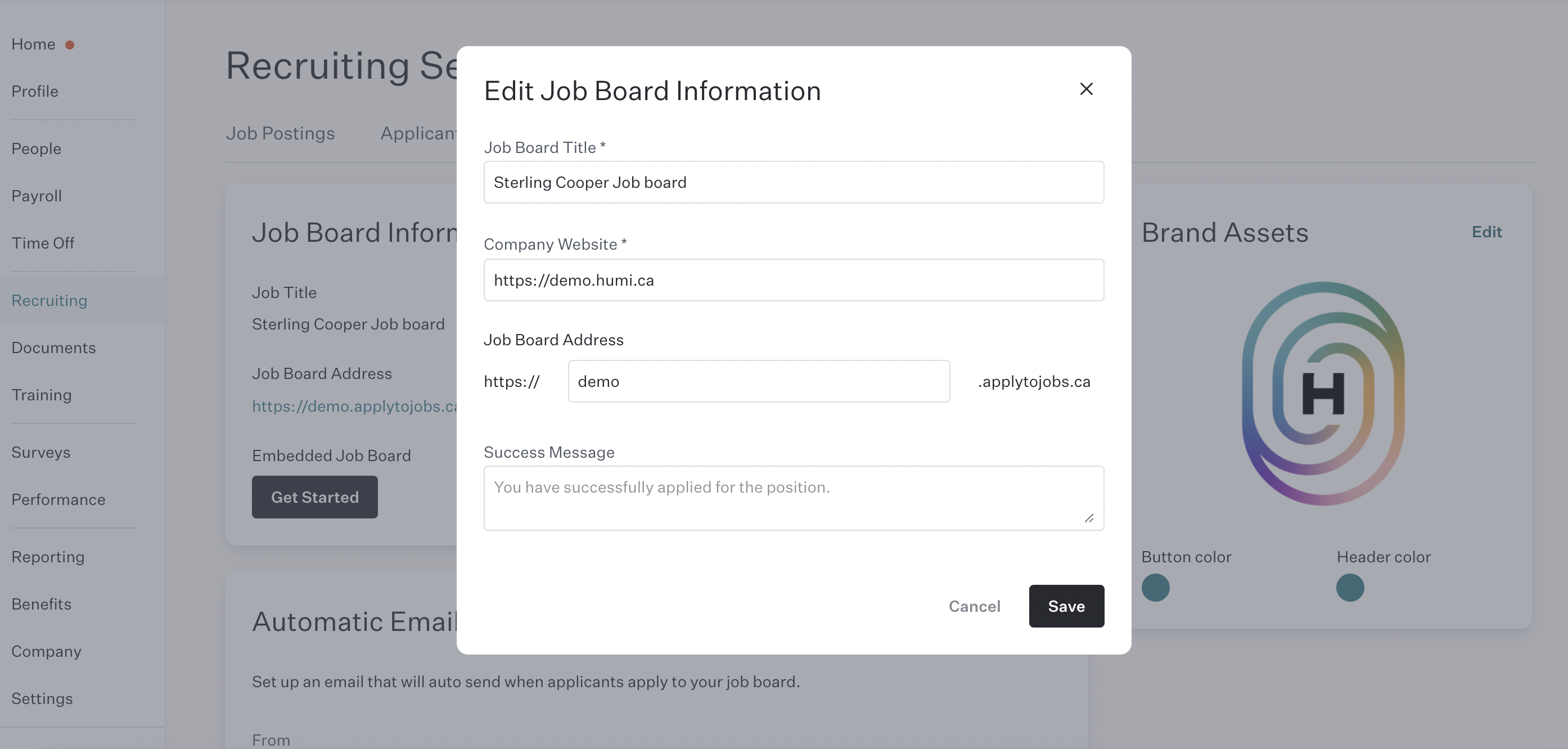Edit the Brand Assets

click(1486, 232)
